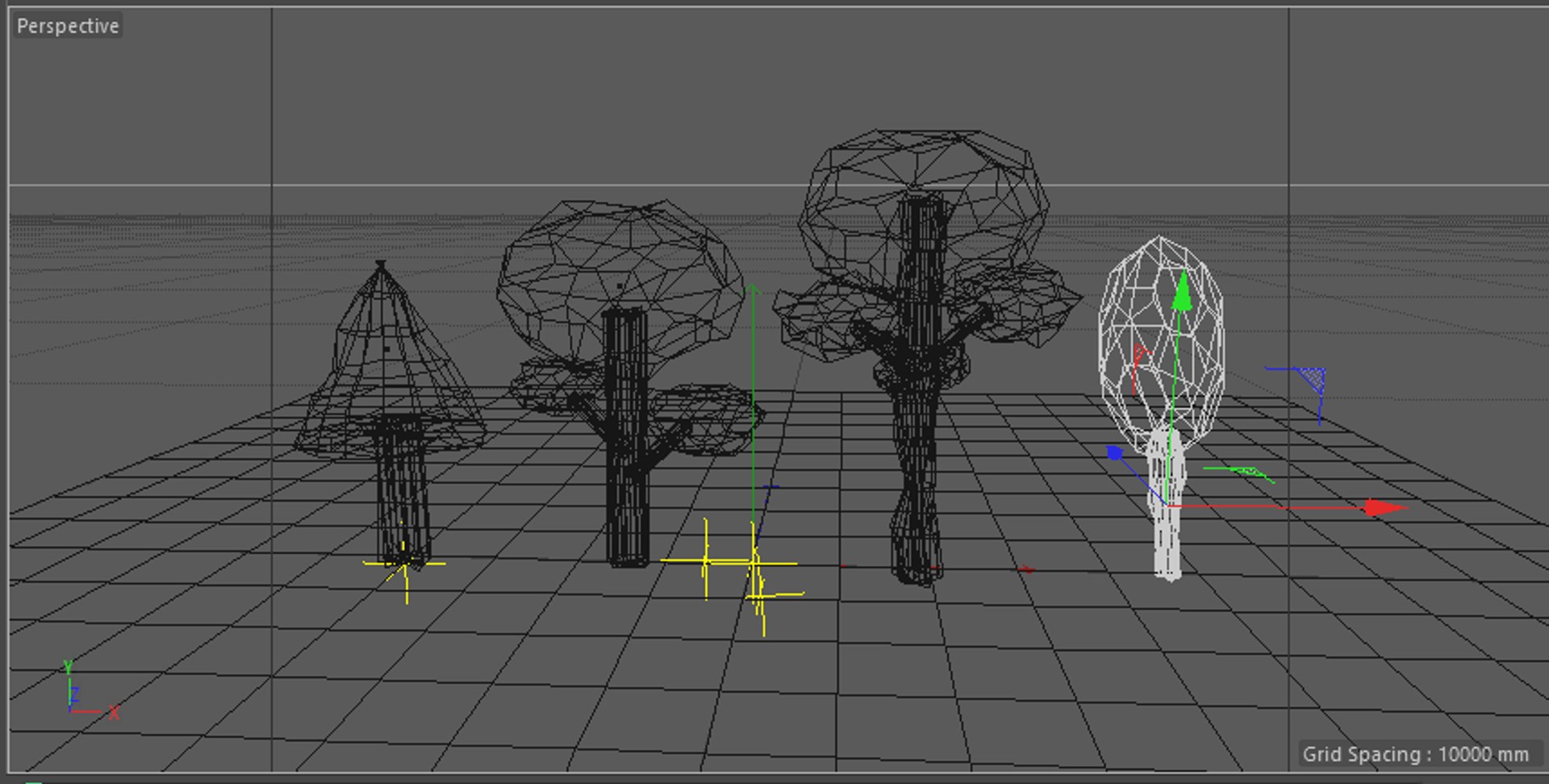Click the yellow null object beneath cone tree

[x=405, y=563]
